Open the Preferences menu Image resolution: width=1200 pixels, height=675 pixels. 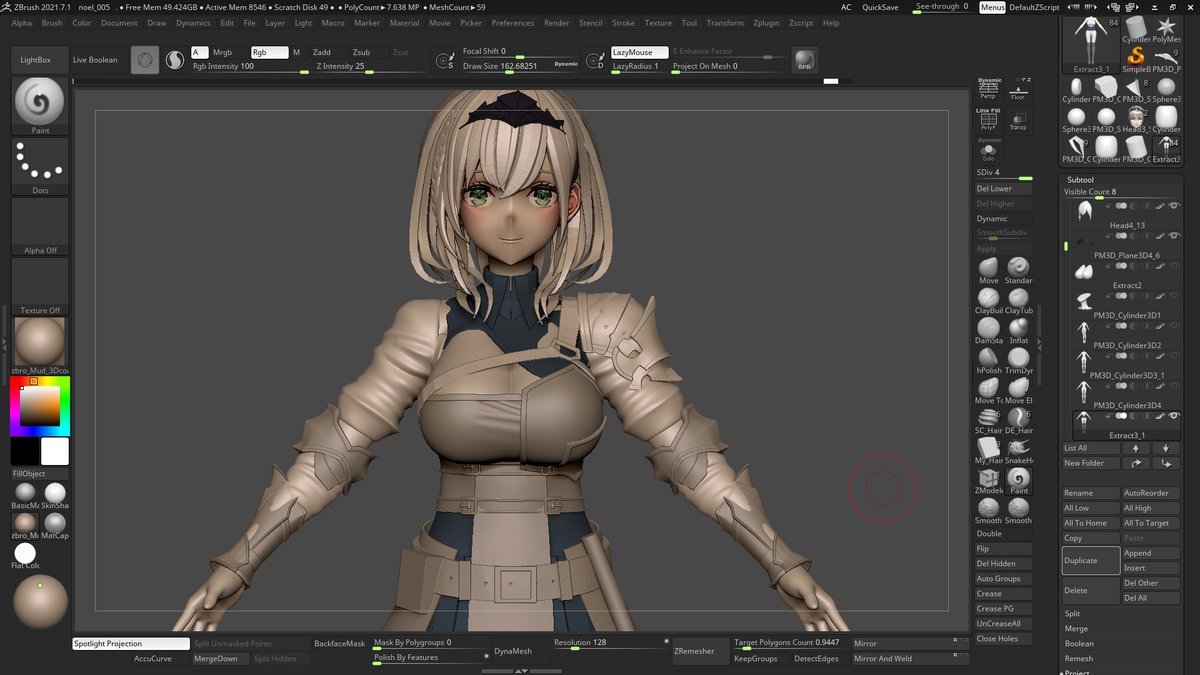513,22
